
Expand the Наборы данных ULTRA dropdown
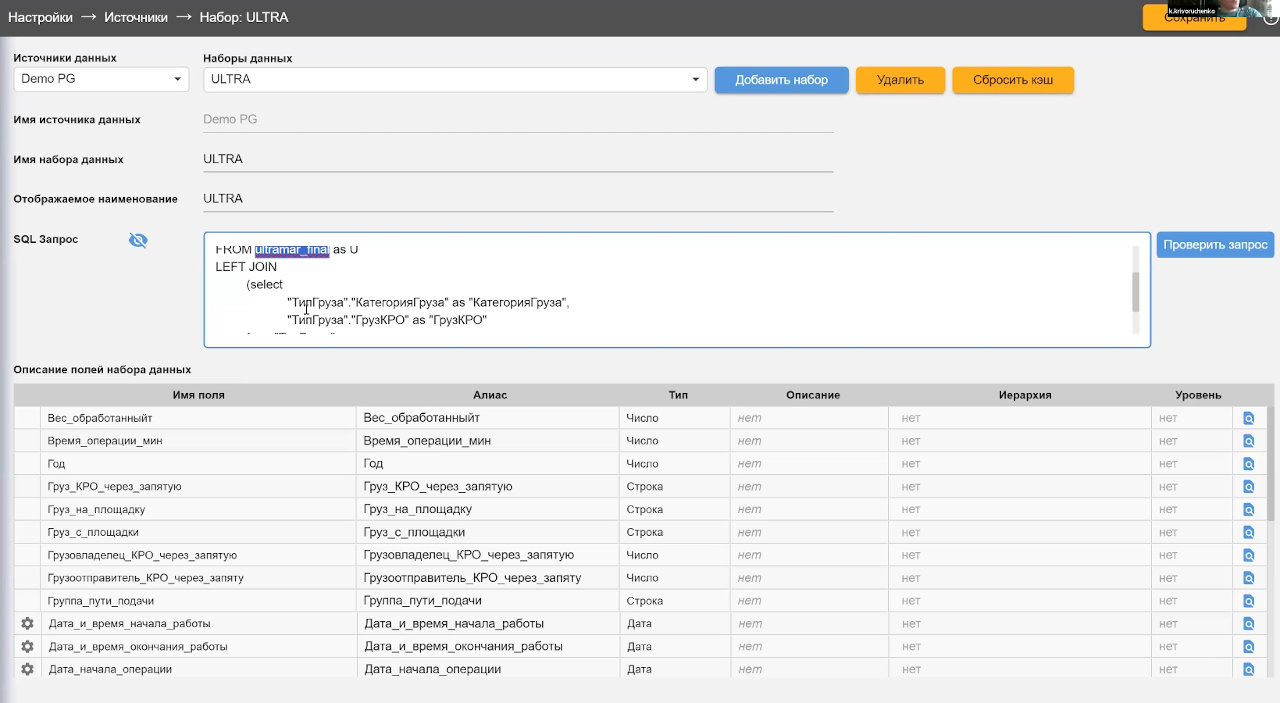(x=455, y=79)
